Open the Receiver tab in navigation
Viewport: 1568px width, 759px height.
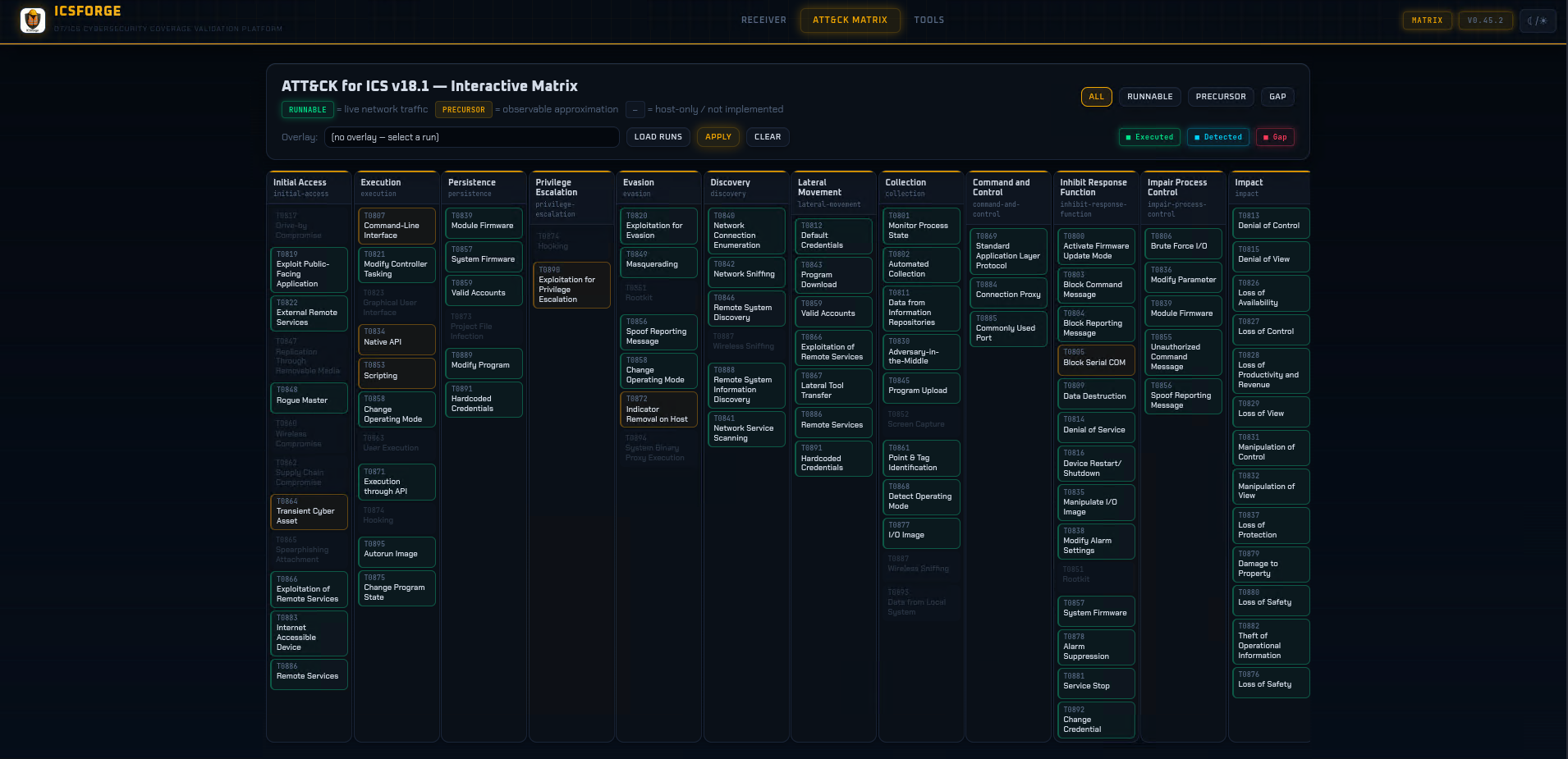coord(763,21)
